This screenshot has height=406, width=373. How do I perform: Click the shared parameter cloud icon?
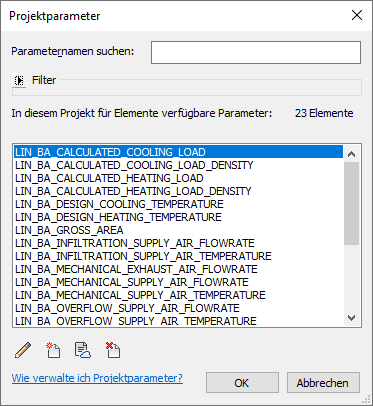pos(83,350)
